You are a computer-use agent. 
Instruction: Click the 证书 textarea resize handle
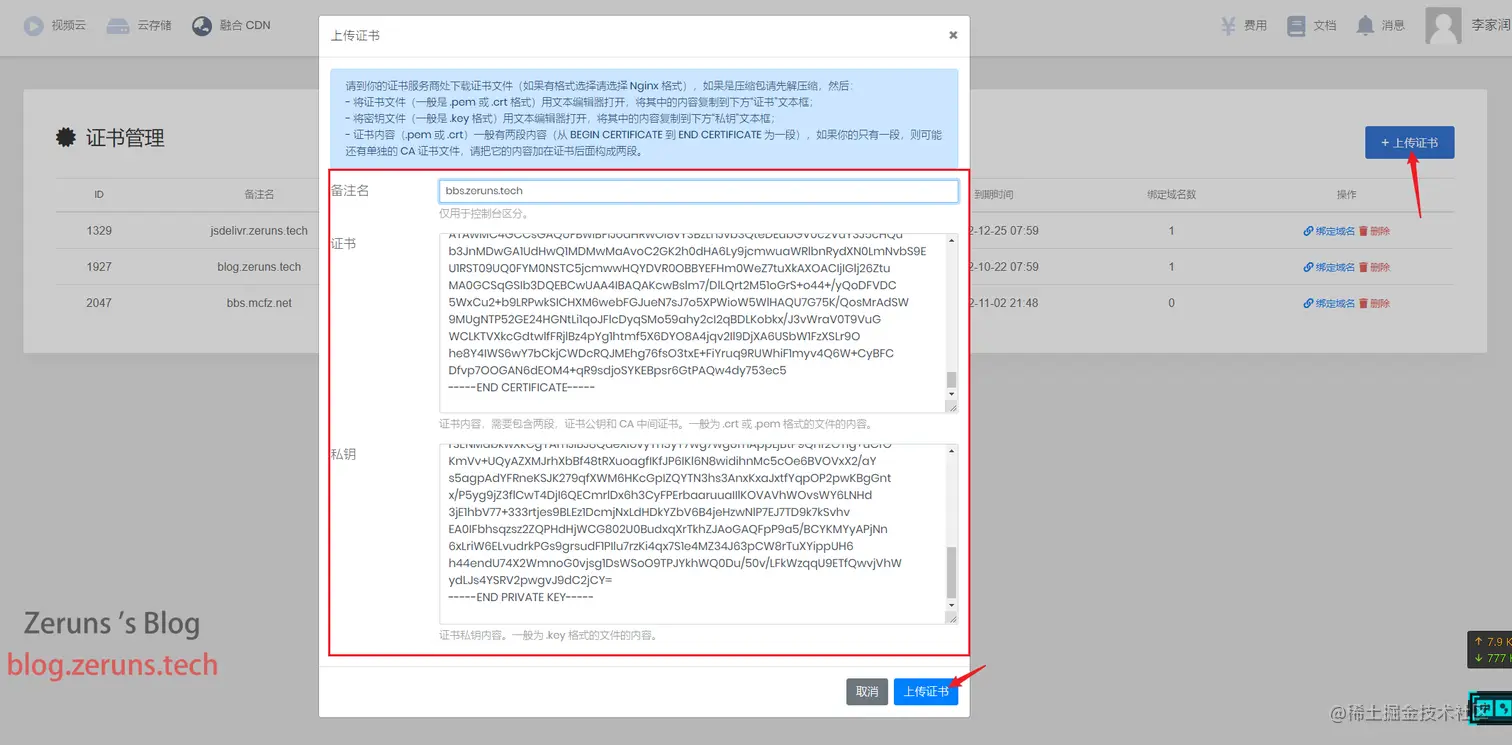click(953, 407)
